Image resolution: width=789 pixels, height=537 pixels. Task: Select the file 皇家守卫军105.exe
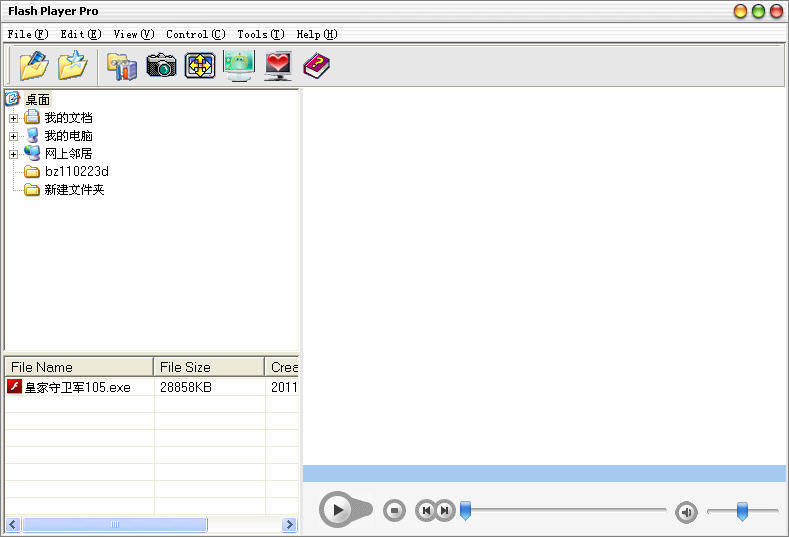click(77, 387)
